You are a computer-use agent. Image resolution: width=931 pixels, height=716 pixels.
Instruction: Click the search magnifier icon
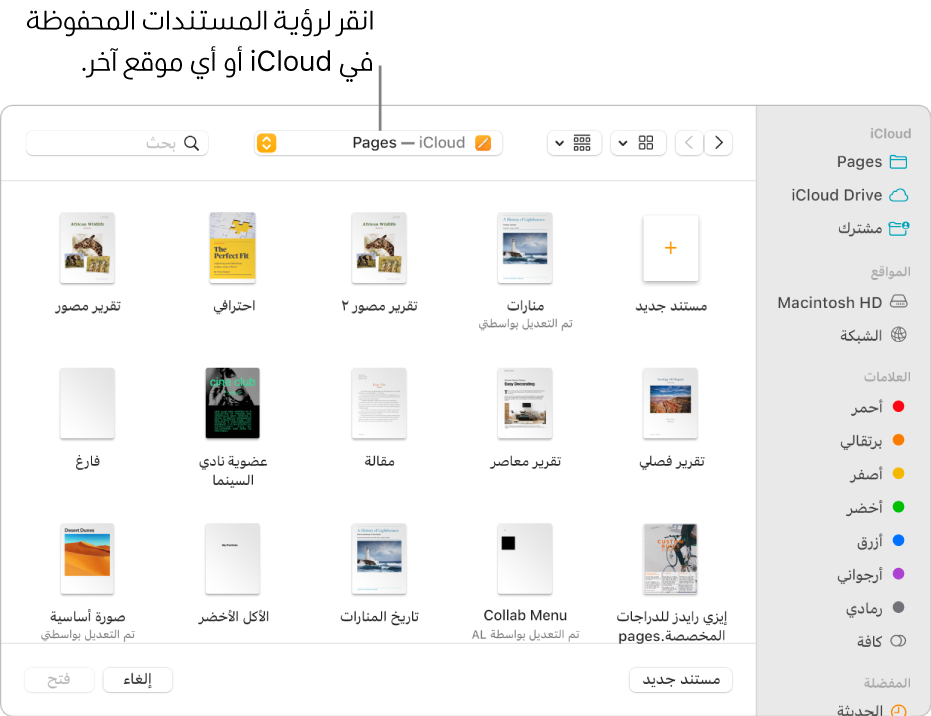pyautogui.click(x=192, y=143)
